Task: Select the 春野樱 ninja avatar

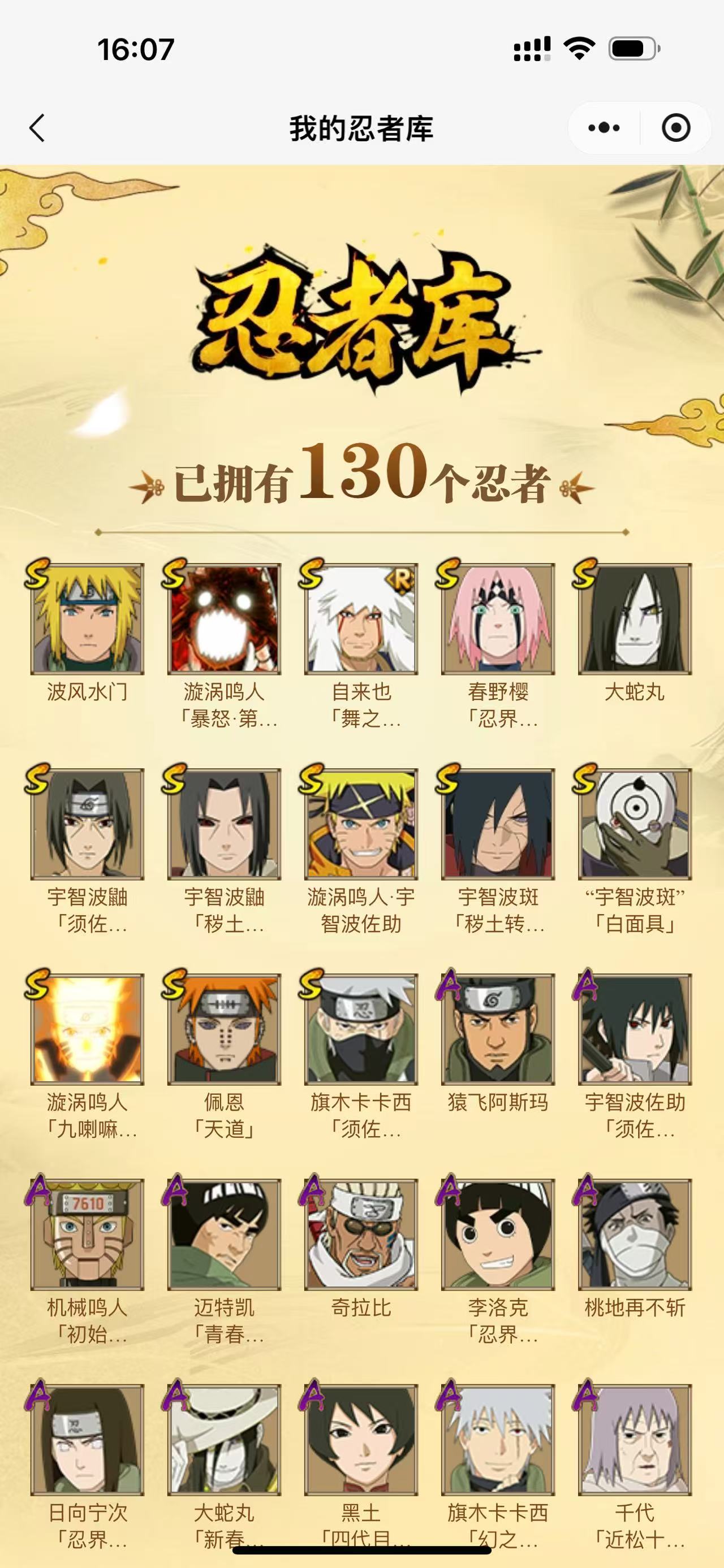Action: (x=498, y=618)
